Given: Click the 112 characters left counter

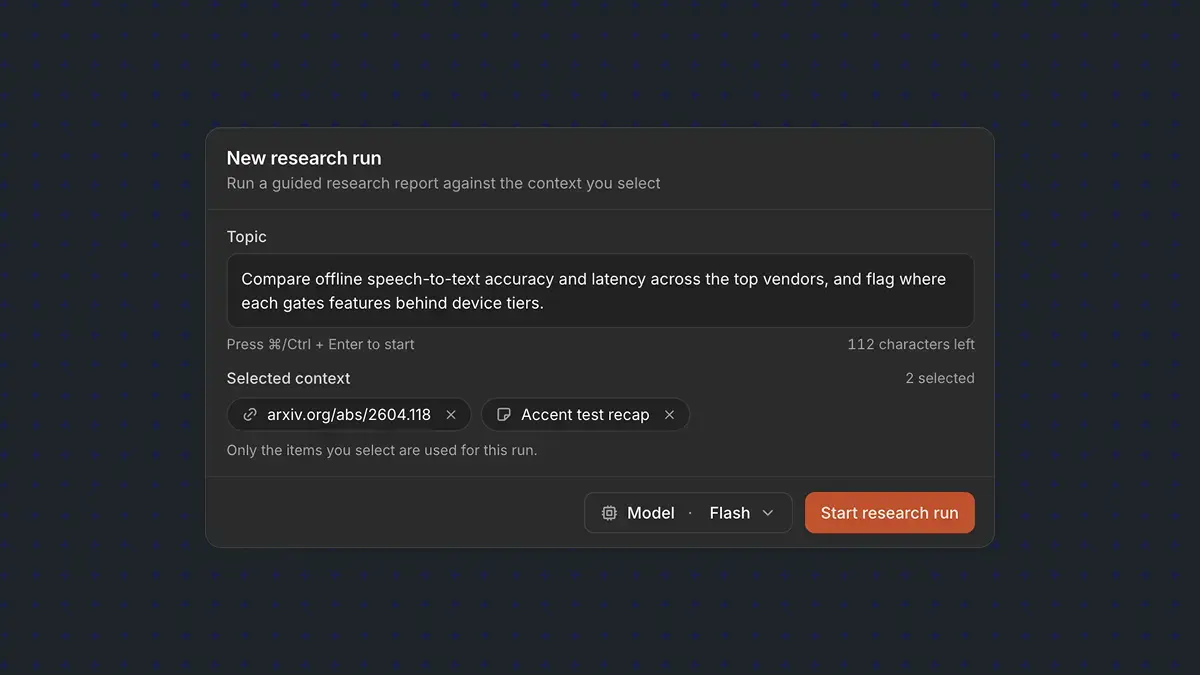Looking at the screenshot, I should click(911, 344).
